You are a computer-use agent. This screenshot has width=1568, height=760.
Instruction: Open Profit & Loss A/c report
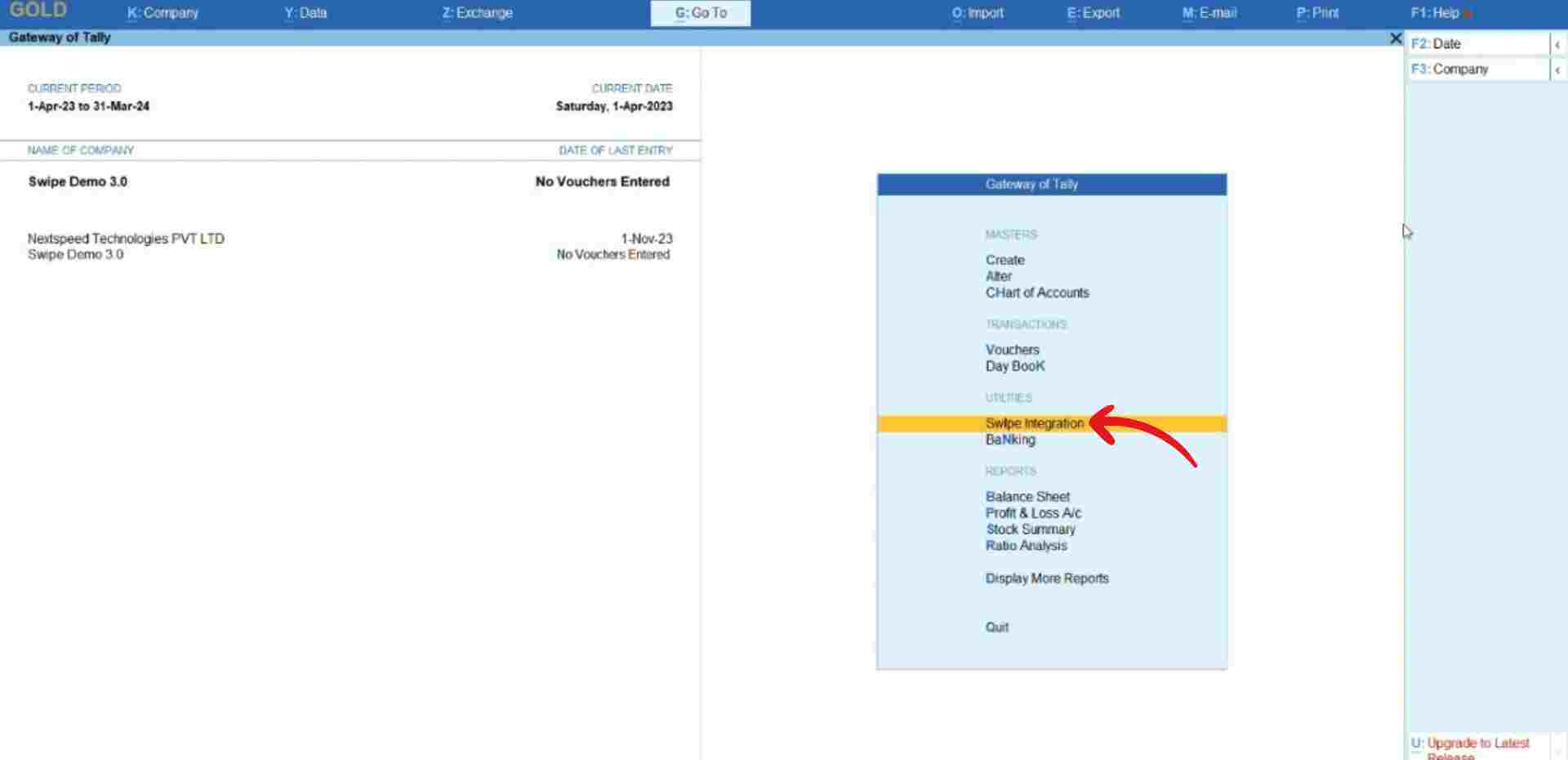(x=1033, y=513)
